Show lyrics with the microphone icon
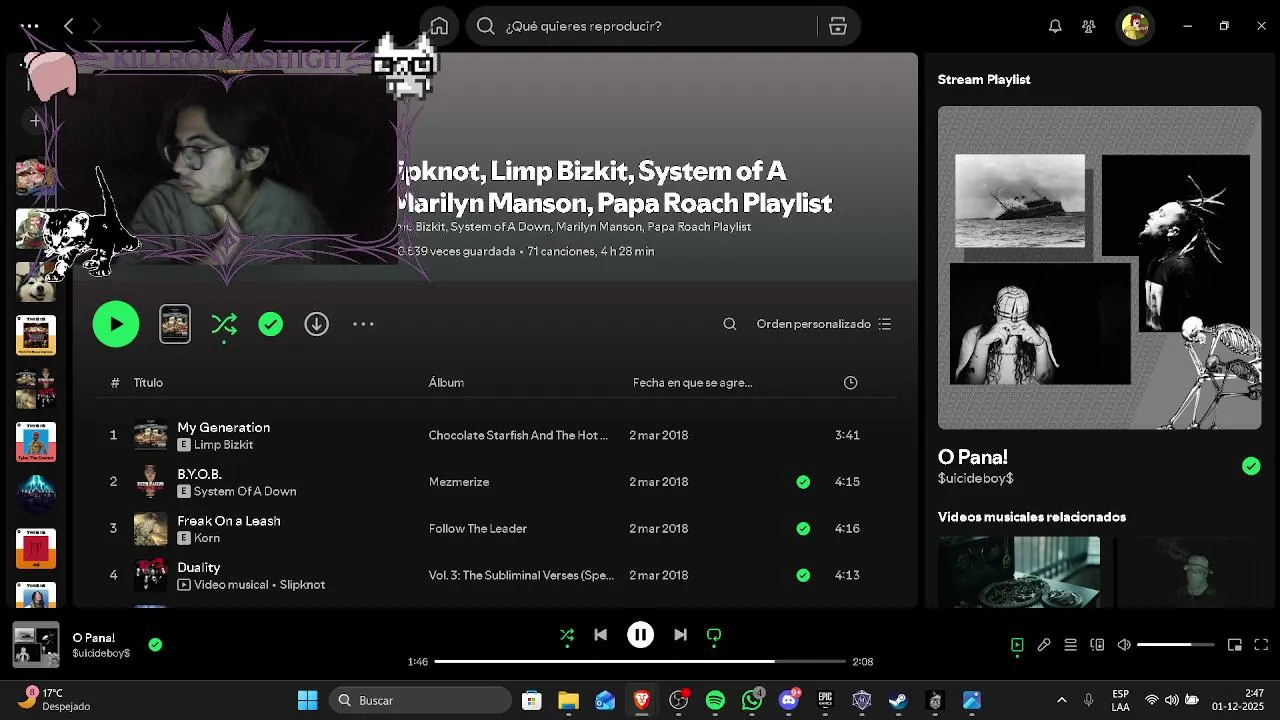This screenshot has height=720, width=1280. pos(1044,645)
